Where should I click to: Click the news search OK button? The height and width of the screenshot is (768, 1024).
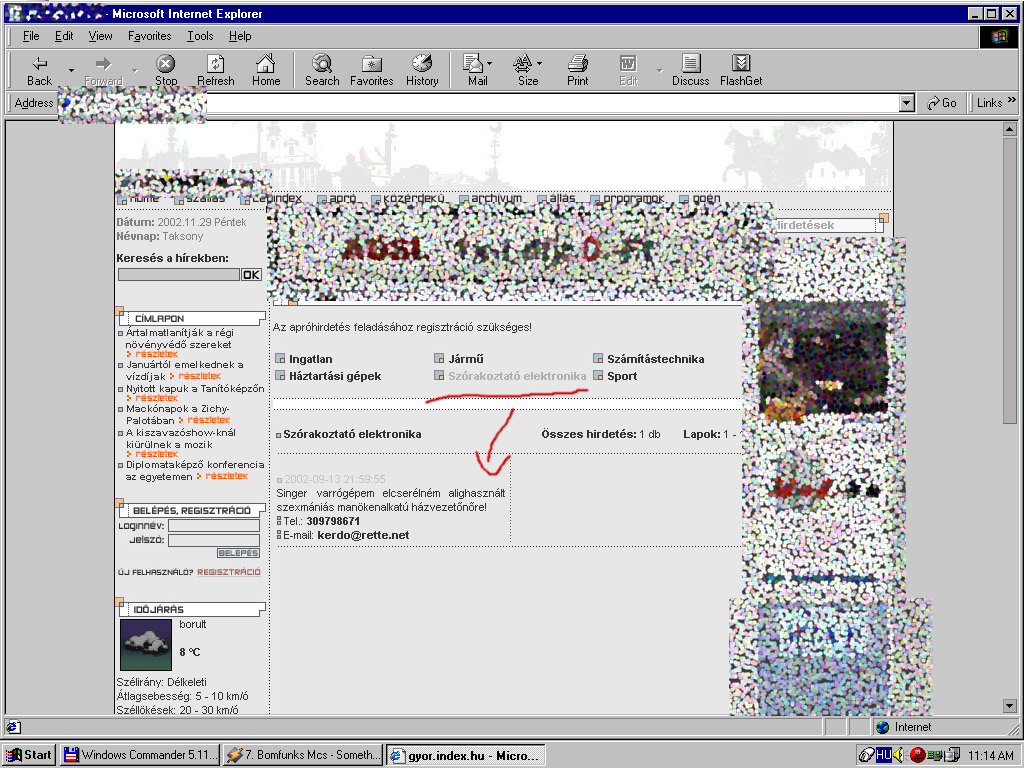tap(251, 275)
